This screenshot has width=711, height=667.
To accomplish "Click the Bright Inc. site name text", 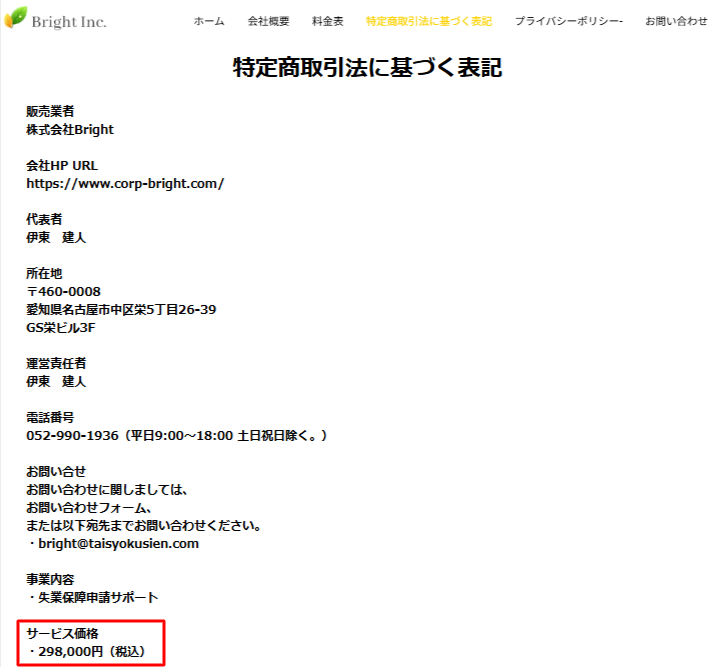I will click(x=69, y=21).
